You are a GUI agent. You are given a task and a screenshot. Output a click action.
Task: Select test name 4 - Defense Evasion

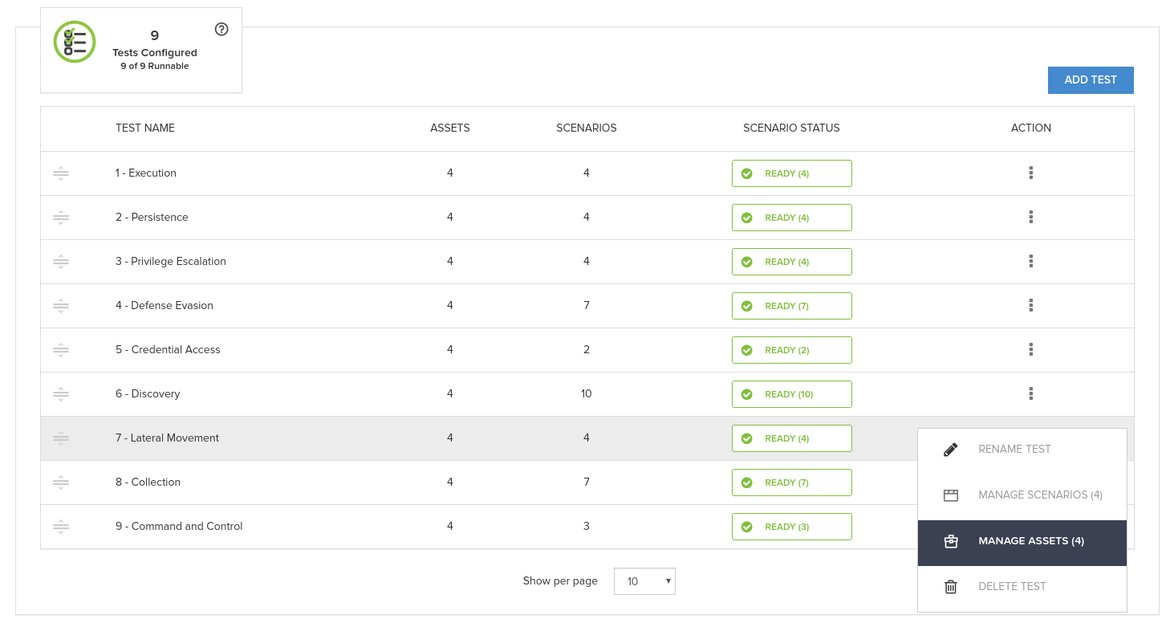point(164,305)
